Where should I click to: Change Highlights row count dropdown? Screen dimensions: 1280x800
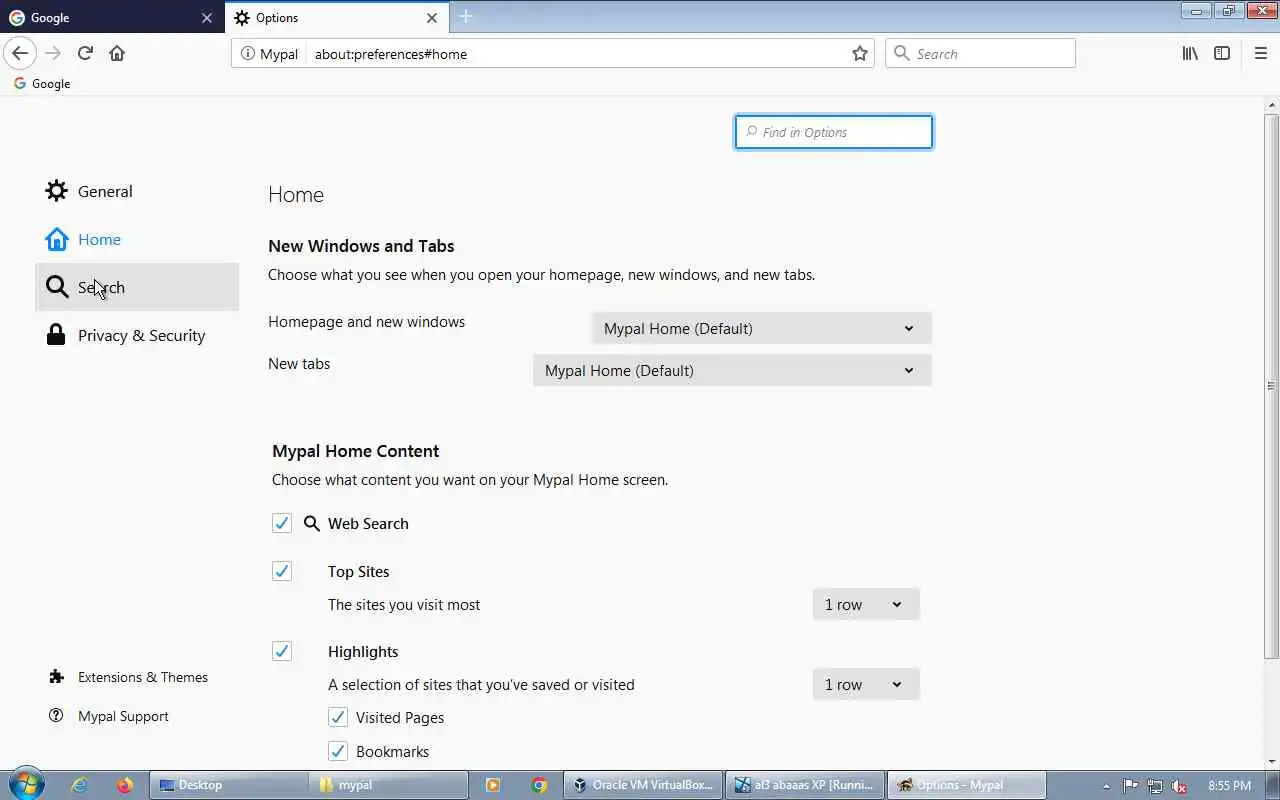[866, 684]
